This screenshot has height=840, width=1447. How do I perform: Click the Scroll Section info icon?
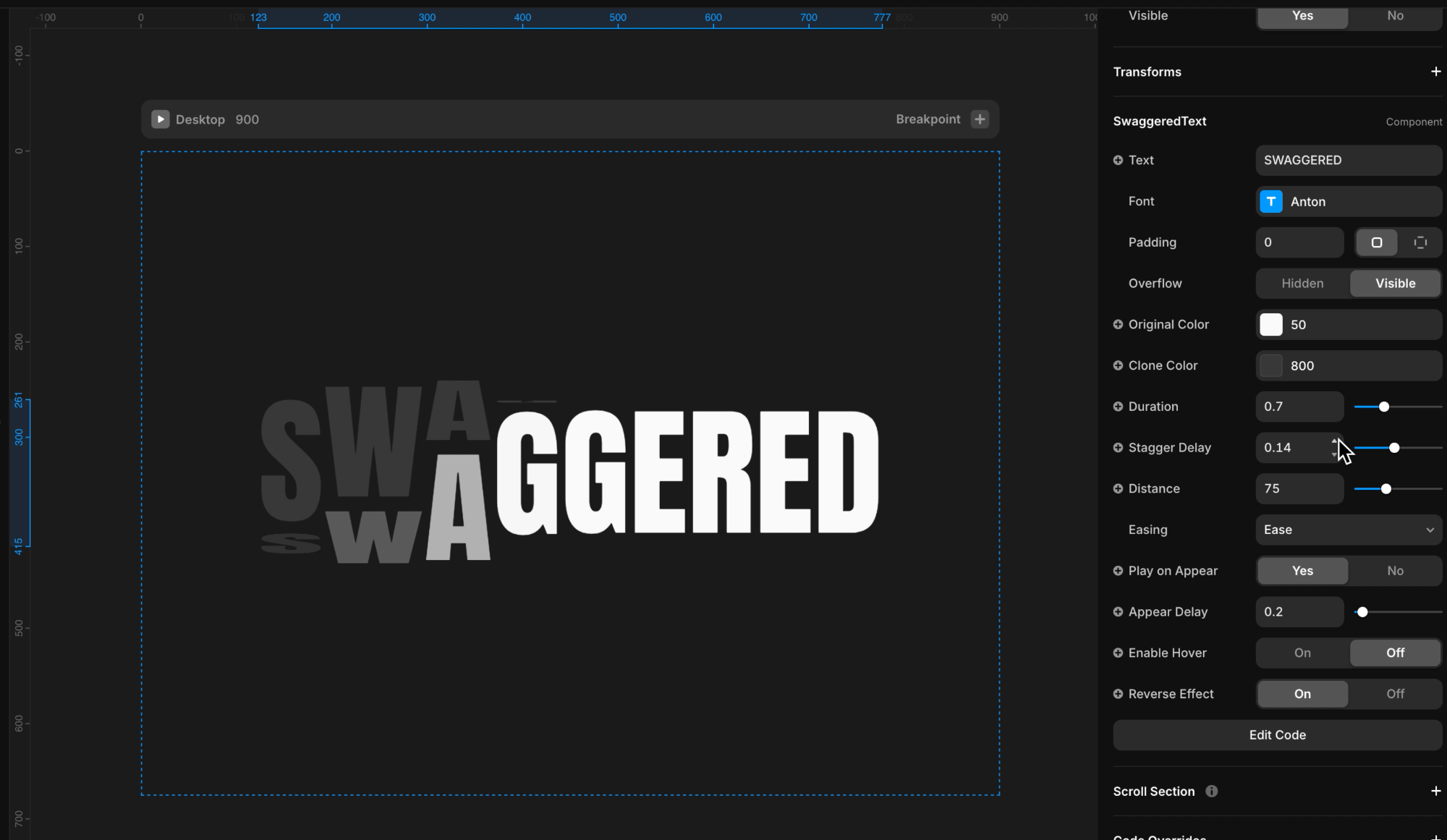[x=1211, y=792]
